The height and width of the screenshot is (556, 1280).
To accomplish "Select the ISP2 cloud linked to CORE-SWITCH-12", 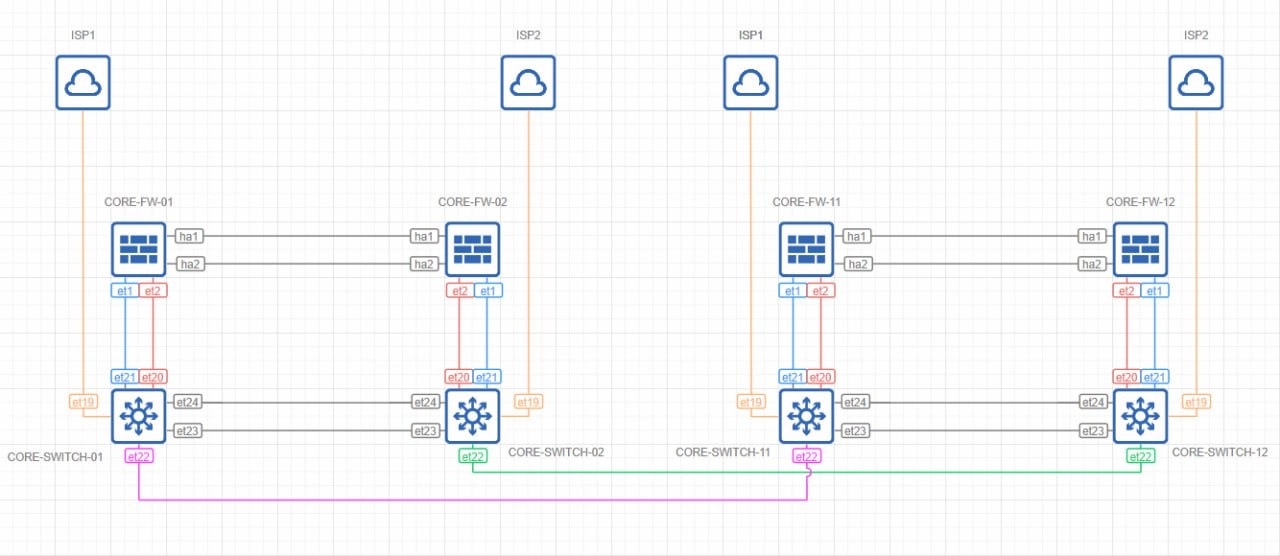I will tap(1197, 82).
